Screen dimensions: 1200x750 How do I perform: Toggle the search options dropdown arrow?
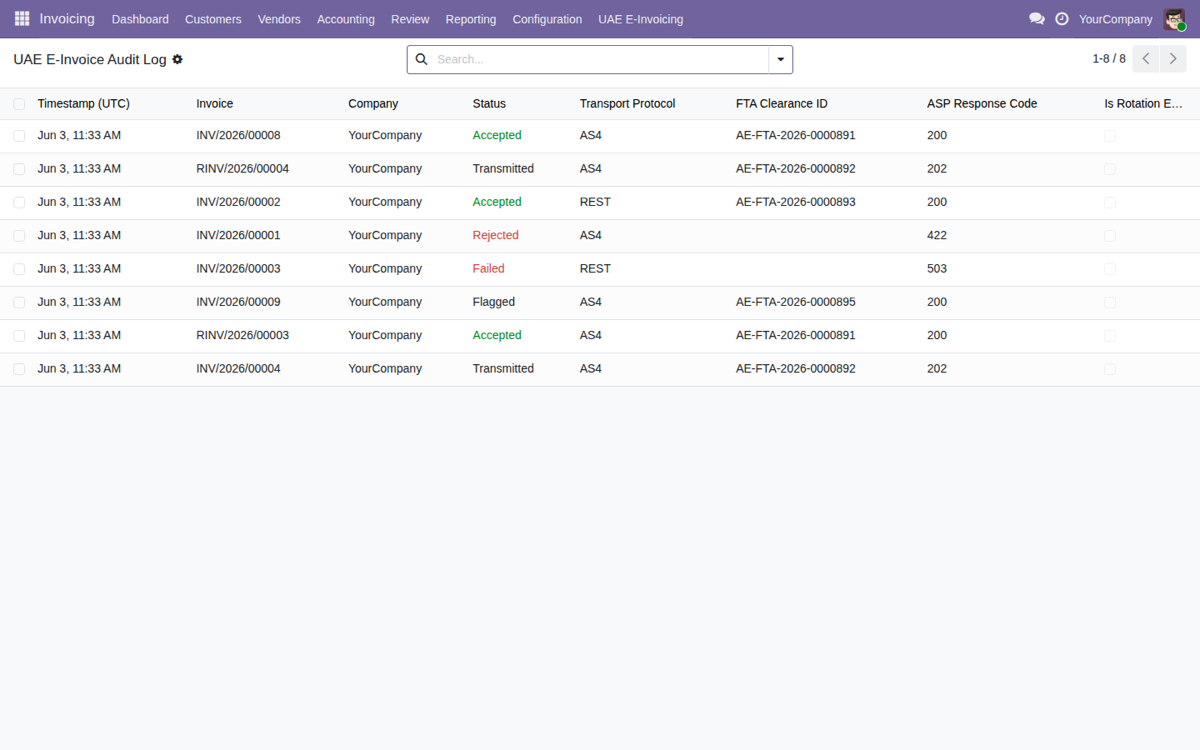780,60
